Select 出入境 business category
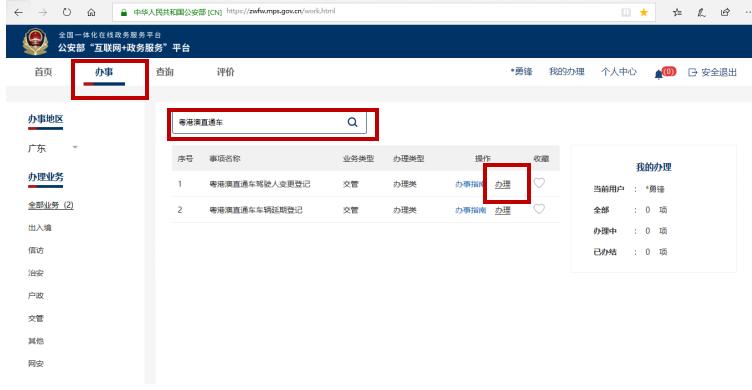 [x=40, y=228]
